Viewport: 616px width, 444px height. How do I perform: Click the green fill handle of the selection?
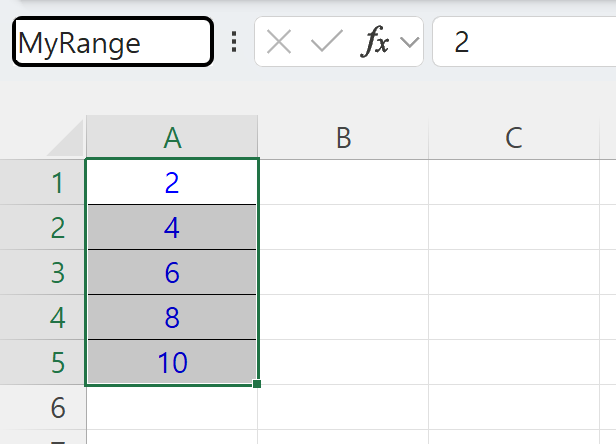coord(257,384)
